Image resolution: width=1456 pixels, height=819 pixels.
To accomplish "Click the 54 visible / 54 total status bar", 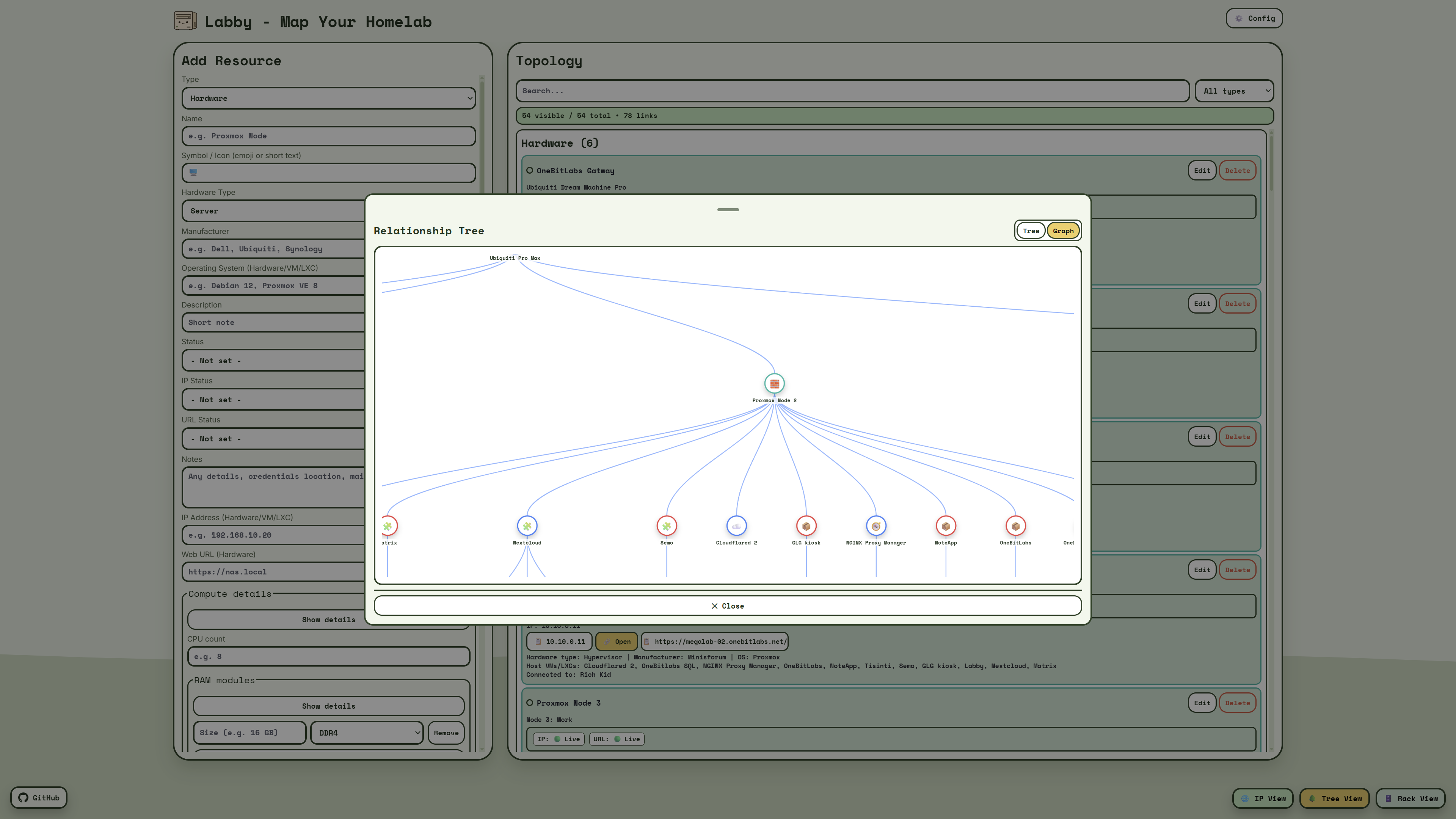I will tap(894, 116).
